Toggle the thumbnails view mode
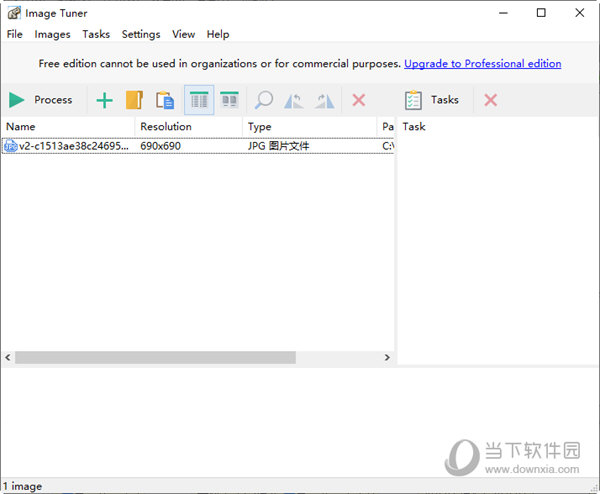The image size is (600, 494). click(x=229, y=100)
